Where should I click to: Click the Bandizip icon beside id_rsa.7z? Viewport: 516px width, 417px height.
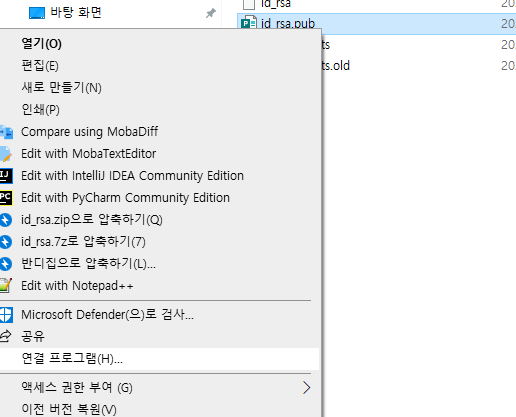pos(6,242)
